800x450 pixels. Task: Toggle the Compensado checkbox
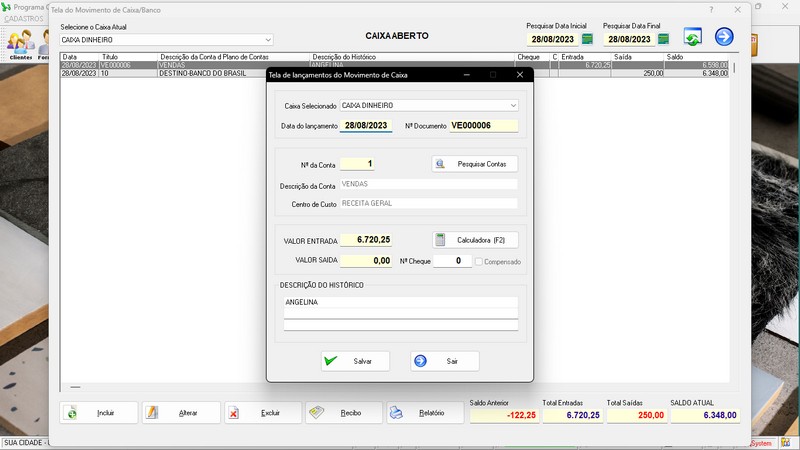480,261
